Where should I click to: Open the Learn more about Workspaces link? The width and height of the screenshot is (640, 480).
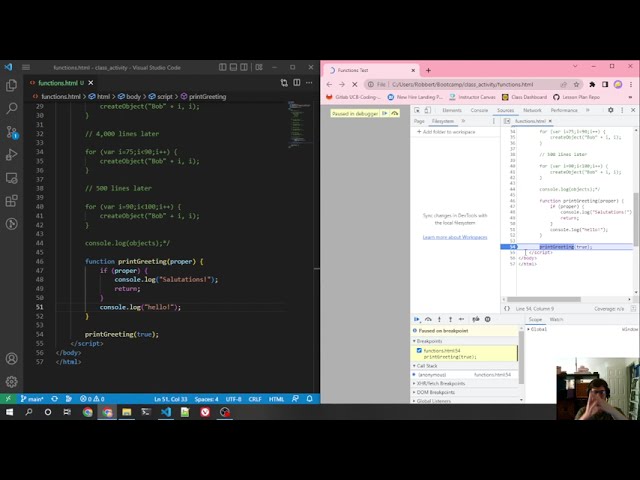[x=455, y=237]
